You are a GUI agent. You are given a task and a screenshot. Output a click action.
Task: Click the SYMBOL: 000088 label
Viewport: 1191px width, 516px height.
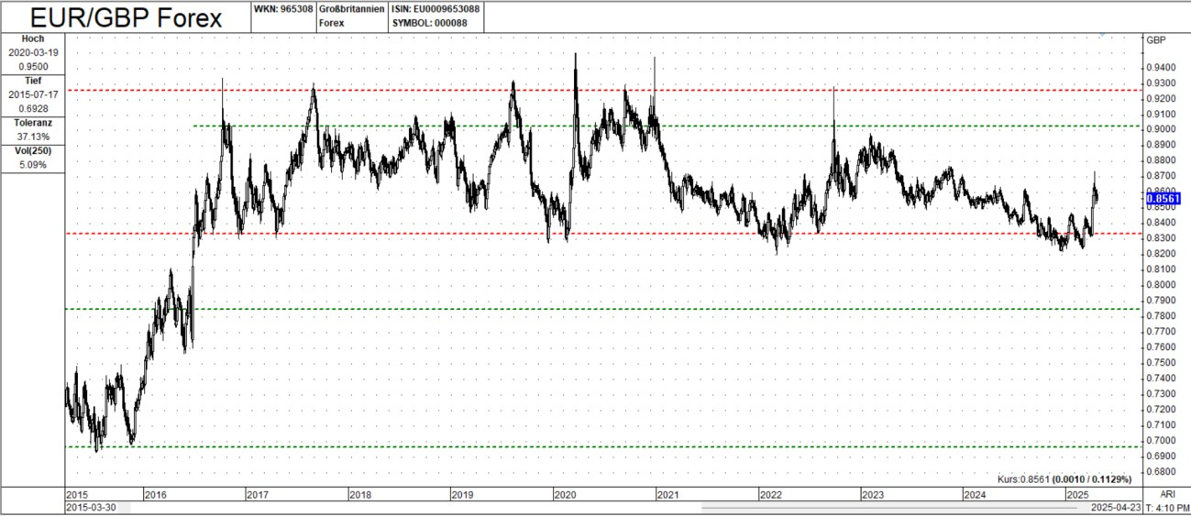pos(427,24)
